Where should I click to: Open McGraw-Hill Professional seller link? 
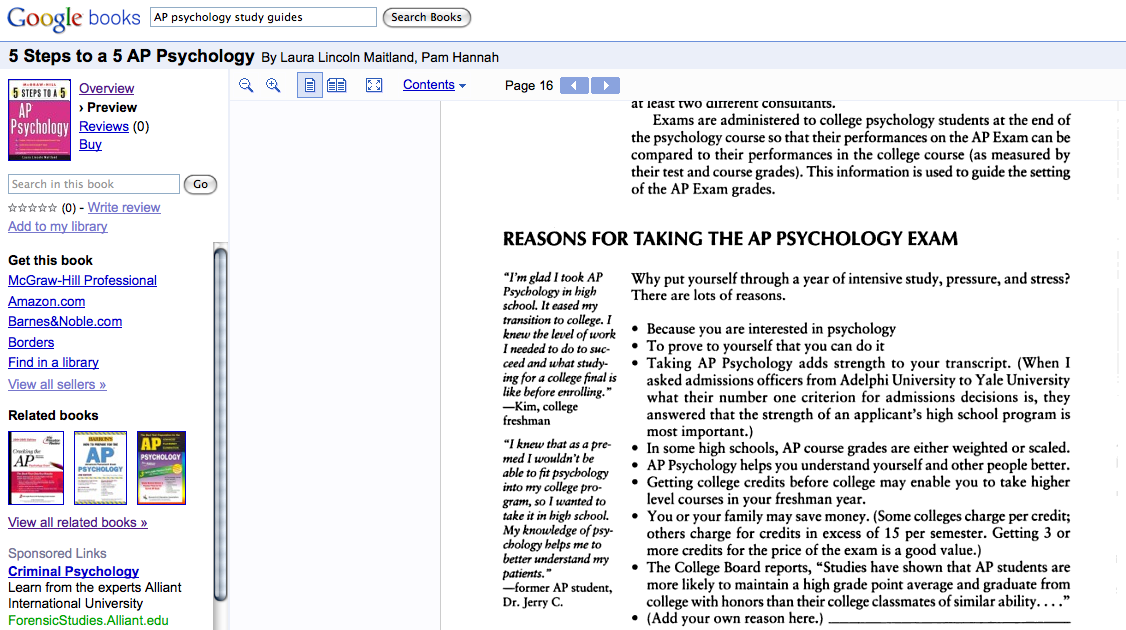coord(83,281)
